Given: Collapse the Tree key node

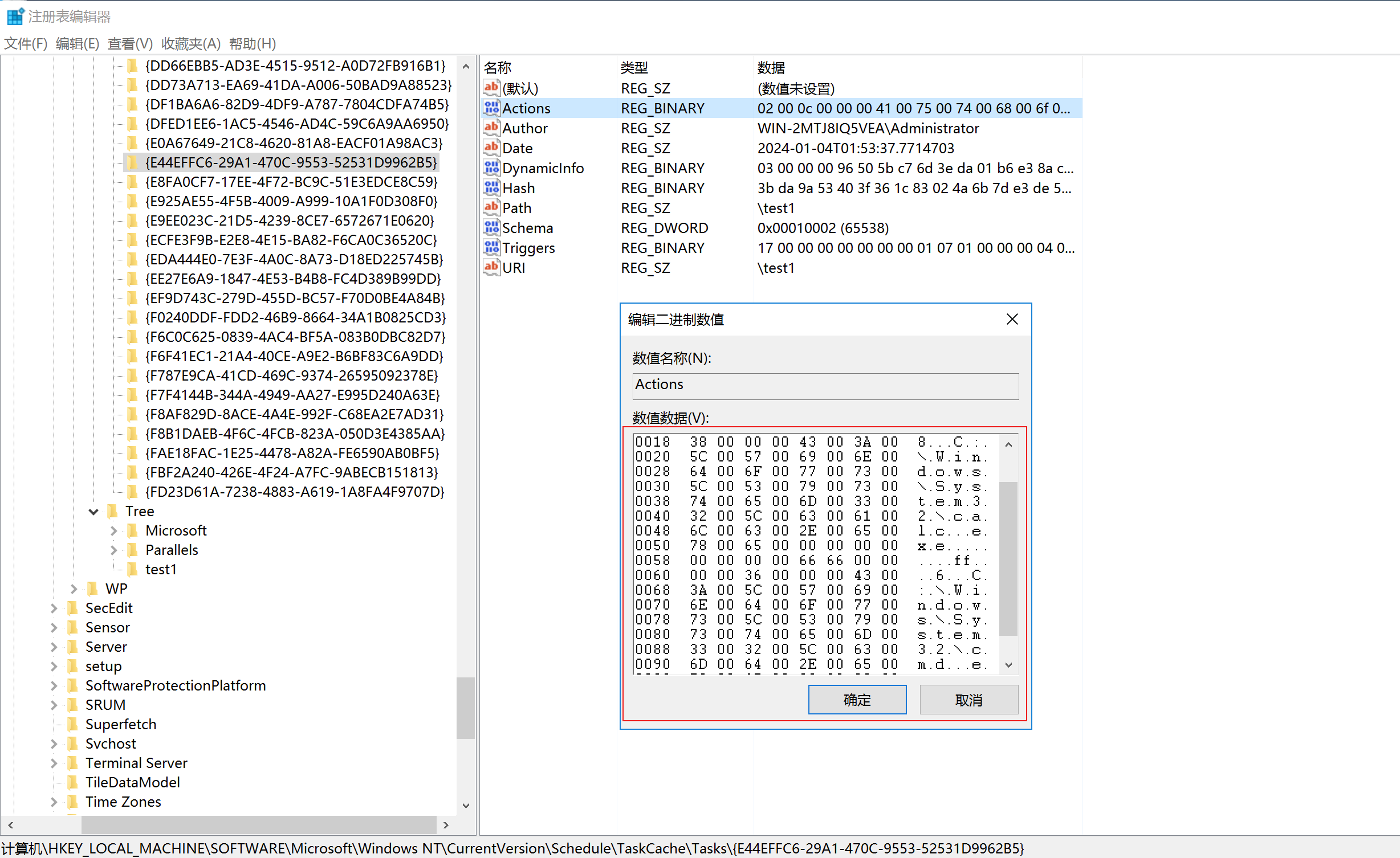Looking at the screenshot, I should tap(93, 512).
